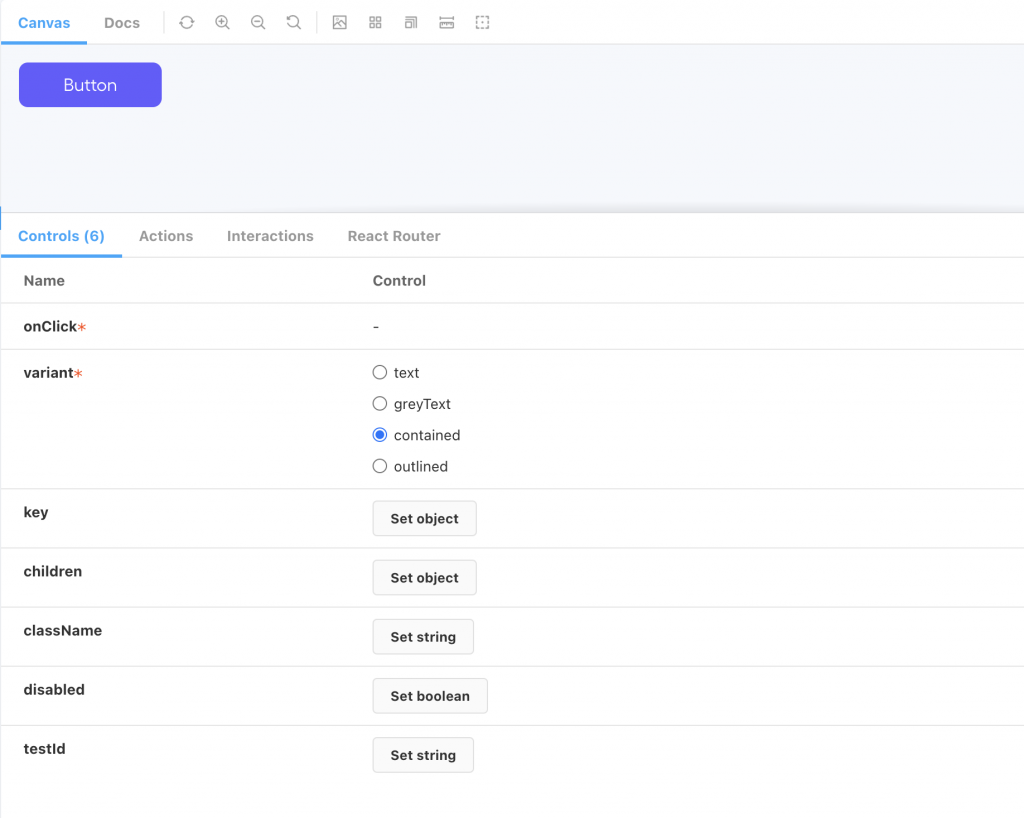Image resolution: width=1024 pixels, height=818 pixels.
Task: Open the React Router tab
Action: click(x=394, y=236)
